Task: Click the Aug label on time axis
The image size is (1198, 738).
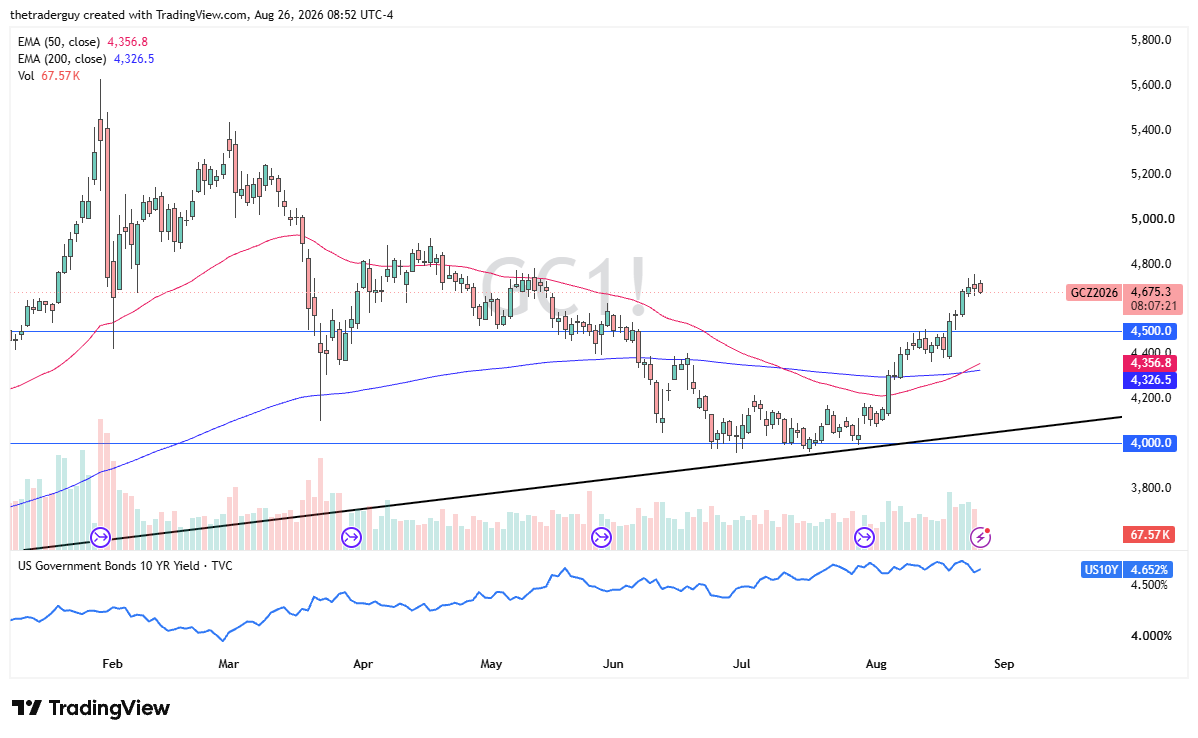Action: click(x=876, y=664)
